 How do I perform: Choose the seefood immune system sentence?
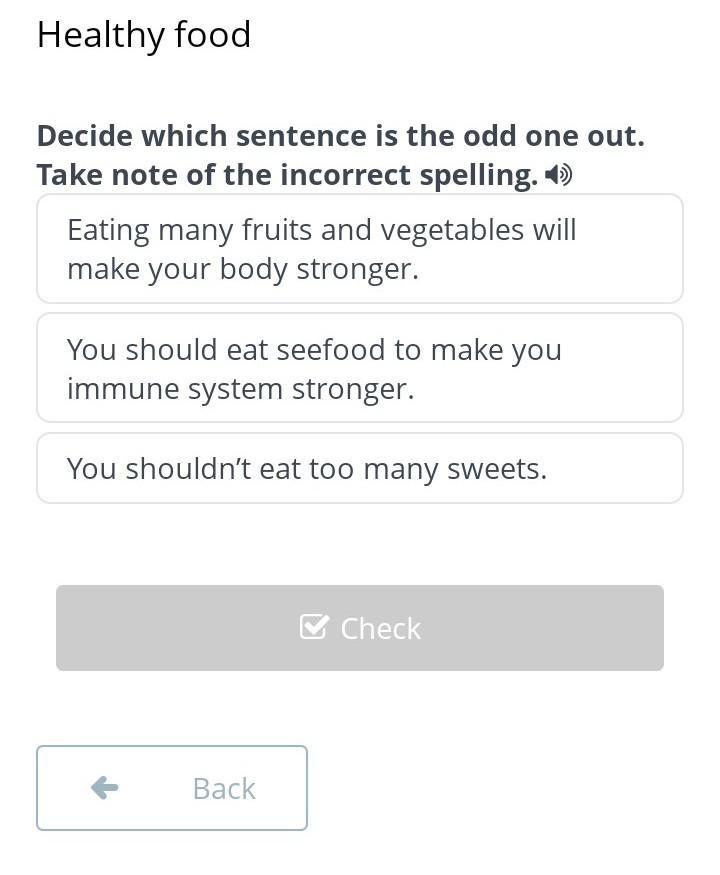[x=360, y=368]
